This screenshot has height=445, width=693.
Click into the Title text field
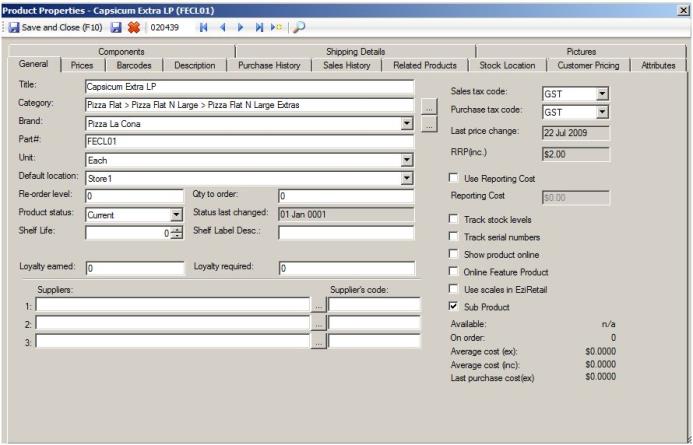[248, 86]
